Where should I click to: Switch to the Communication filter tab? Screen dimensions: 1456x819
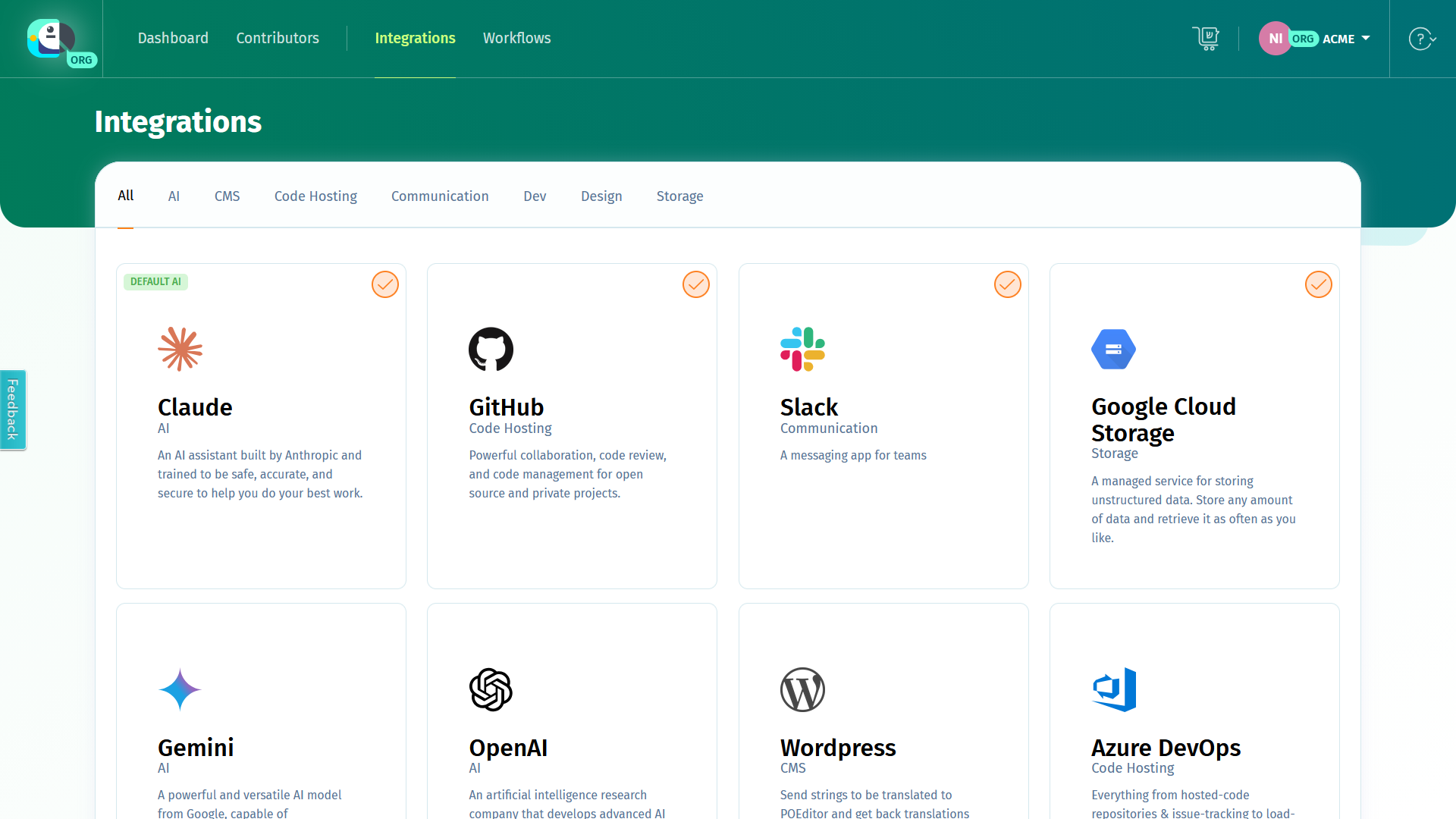click(440, 196)
